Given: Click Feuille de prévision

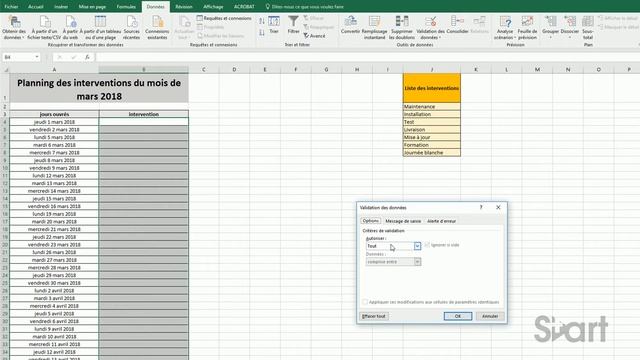Looking at the screenshot, I should (x=527, y=27).
